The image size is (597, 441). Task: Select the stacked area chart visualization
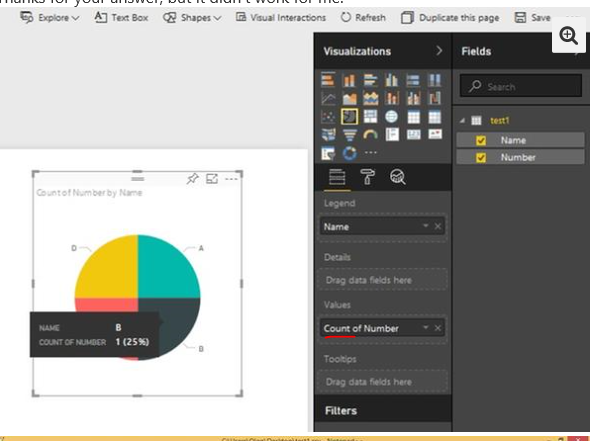tap(370, 98)
